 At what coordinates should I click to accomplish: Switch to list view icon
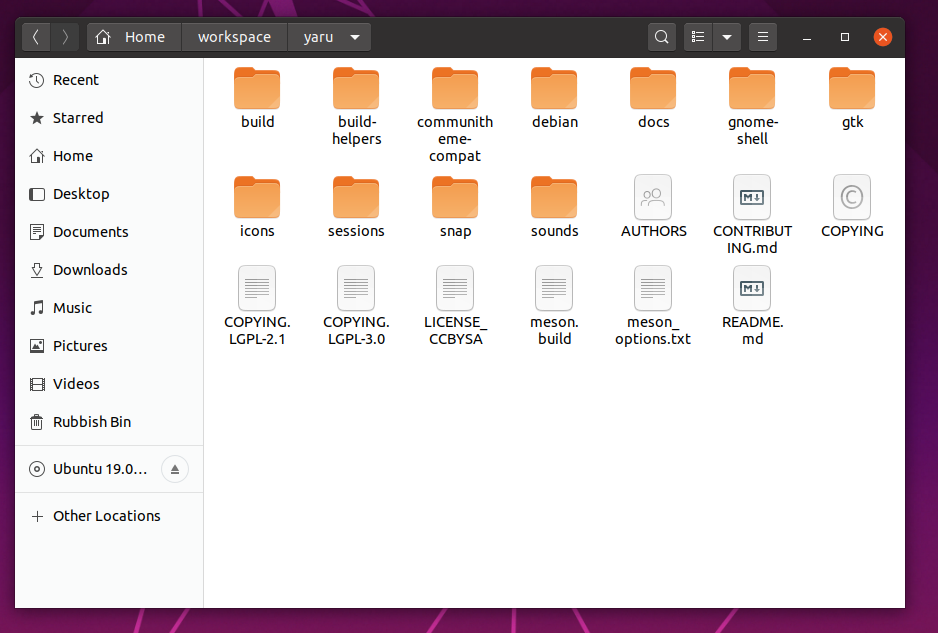click(698, 37)
